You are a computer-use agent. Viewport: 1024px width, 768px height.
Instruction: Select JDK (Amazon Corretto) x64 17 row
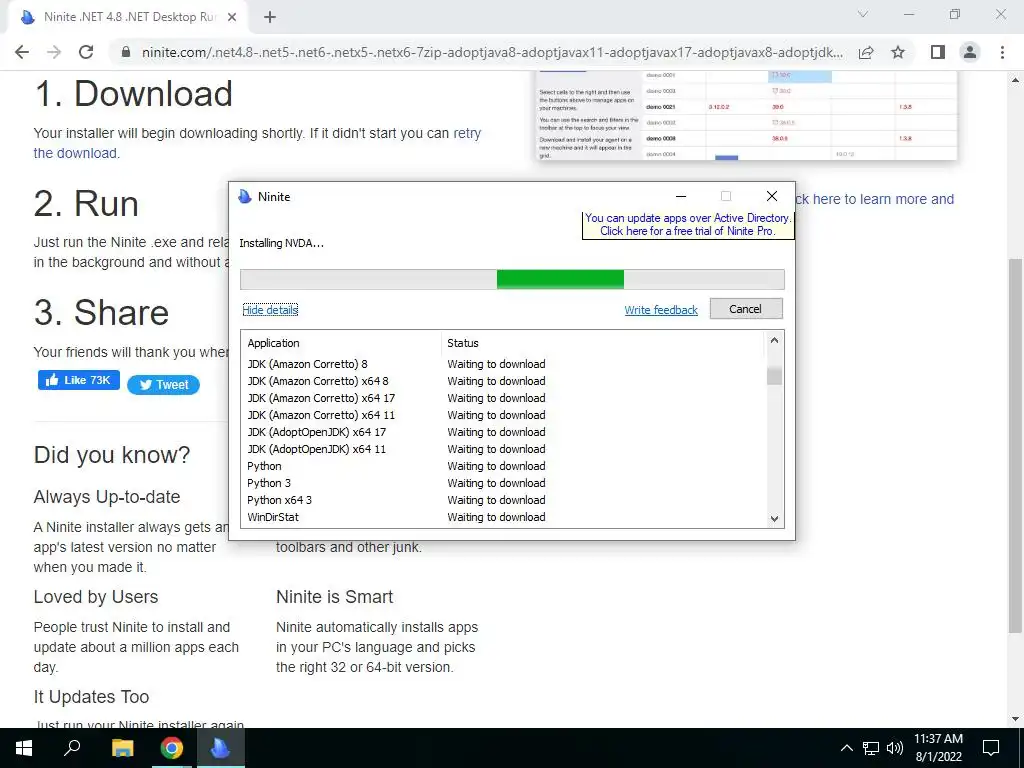pos(503,398)
